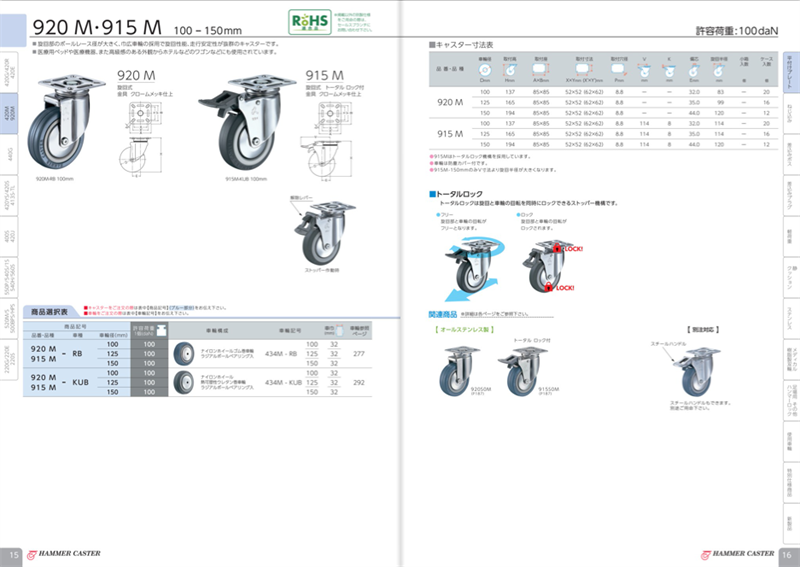Viewport: 800px width, 567px height.
Task: Click the 別注対応 label
Action: click(703, 330)
